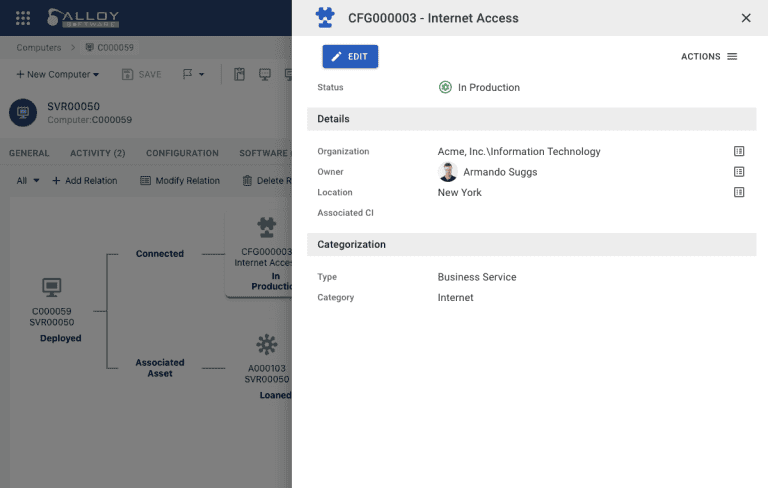
Task: Click Armando Suggs avatar photo
Action: pyautogui.click(x=447, y=172)
